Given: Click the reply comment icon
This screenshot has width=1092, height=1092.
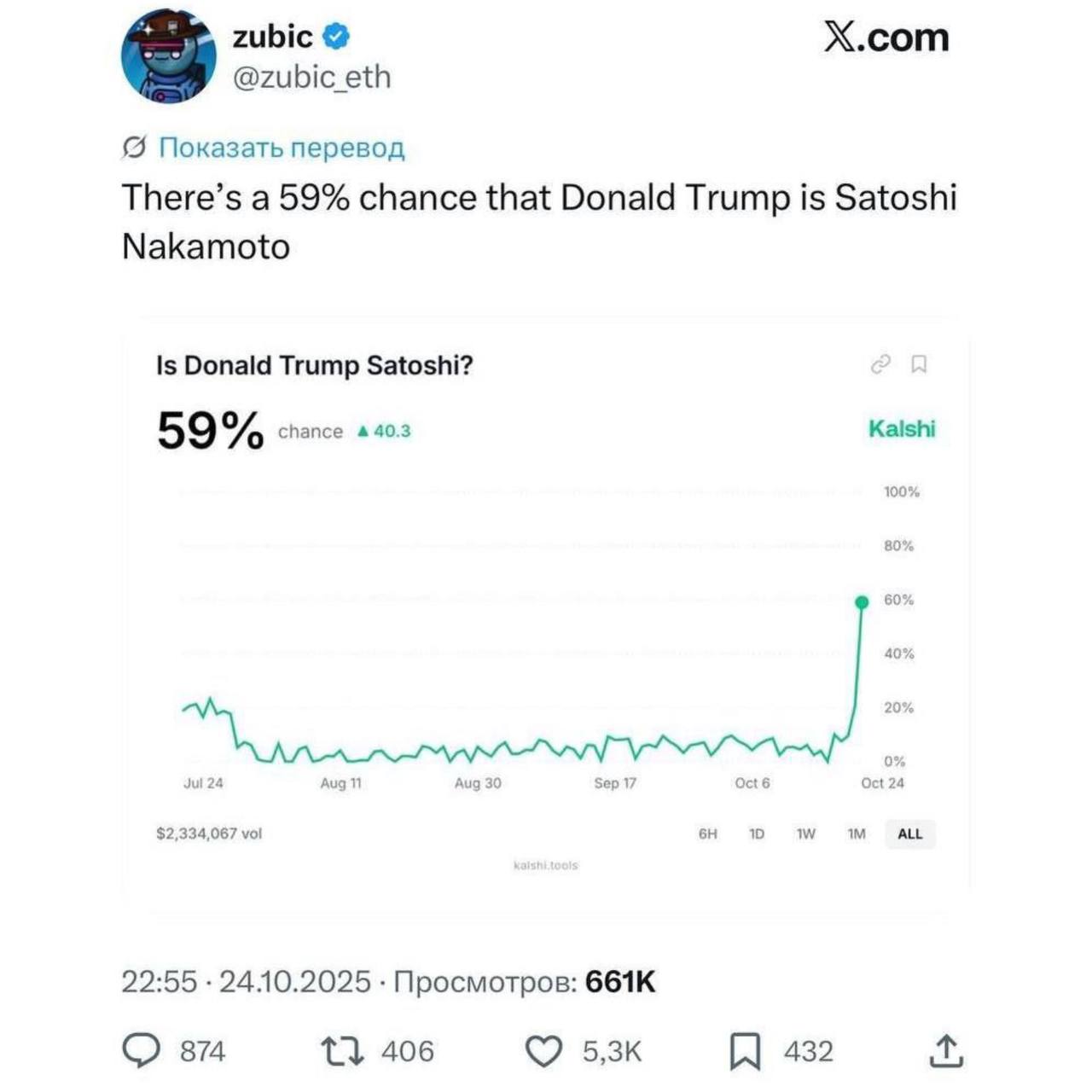Looking at the screenshot, I should 142,1051.
